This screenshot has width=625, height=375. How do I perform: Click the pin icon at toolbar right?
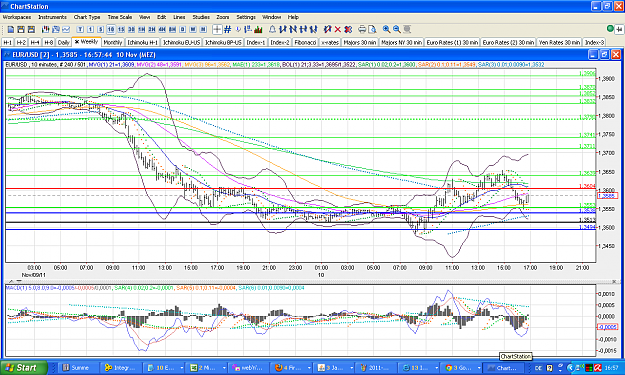(x=619, y=29)
